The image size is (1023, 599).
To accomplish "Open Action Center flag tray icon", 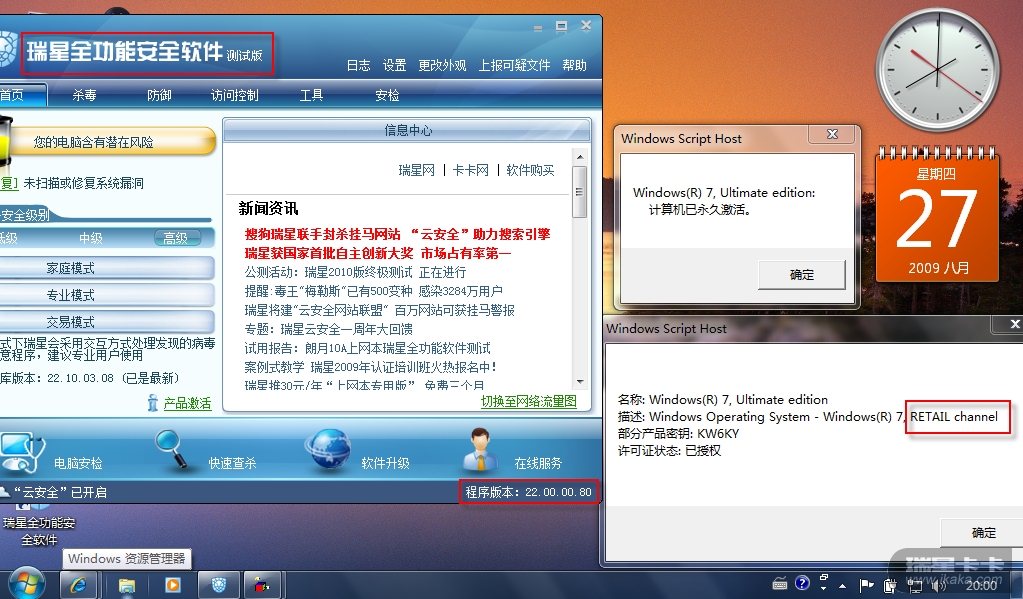I will click(866, 585).
